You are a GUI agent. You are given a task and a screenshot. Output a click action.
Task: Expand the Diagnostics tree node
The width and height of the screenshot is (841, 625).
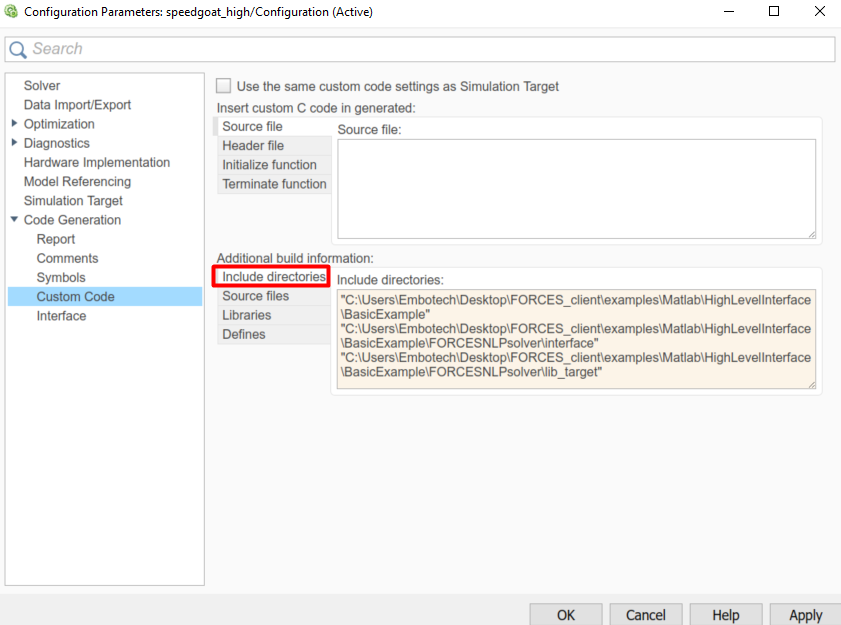pos(14,143)
